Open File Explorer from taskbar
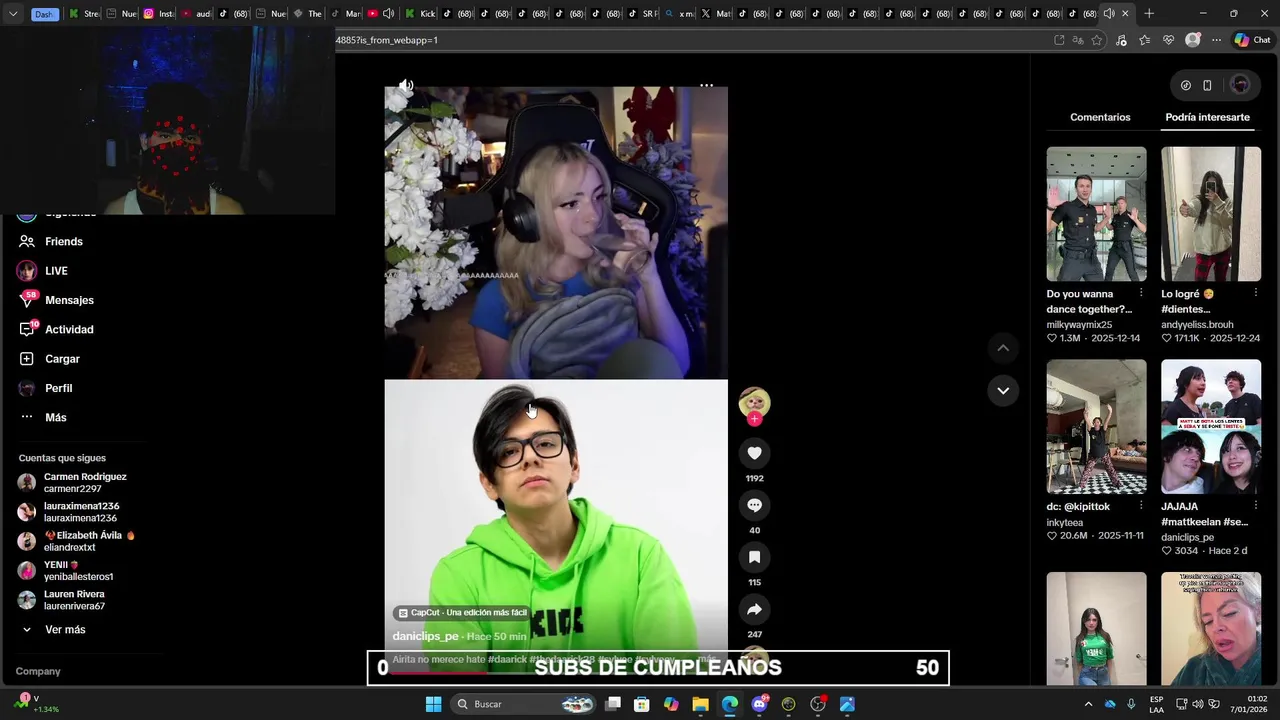 700,704
